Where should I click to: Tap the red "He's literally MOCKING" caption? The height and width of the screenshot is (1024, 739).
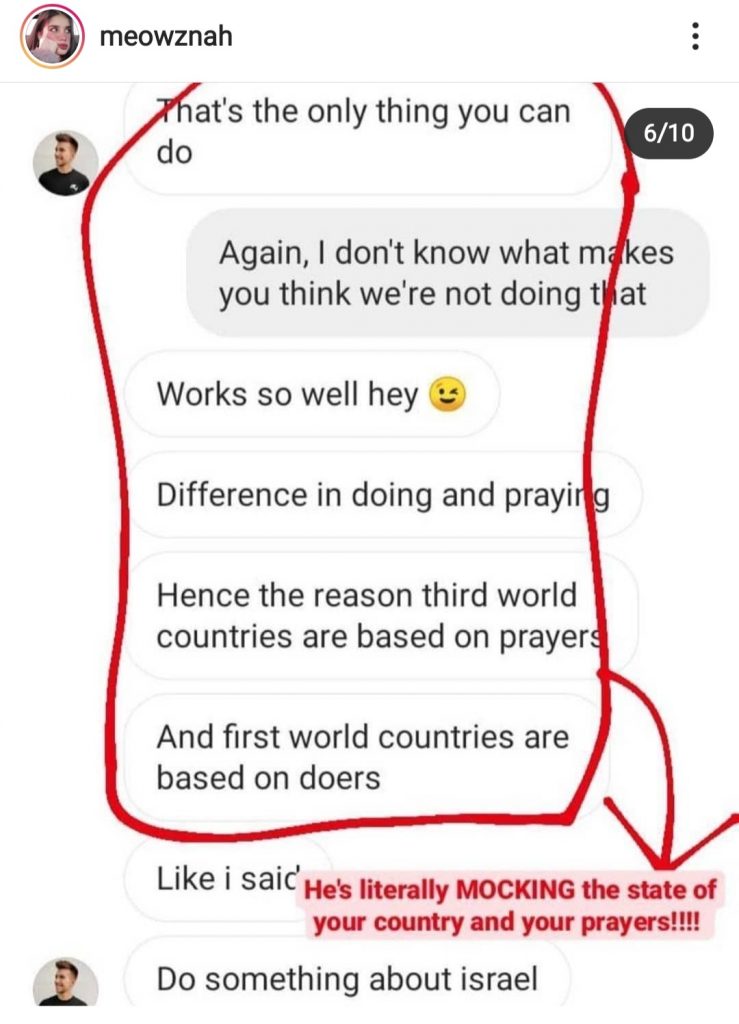(x=510, y=906)
